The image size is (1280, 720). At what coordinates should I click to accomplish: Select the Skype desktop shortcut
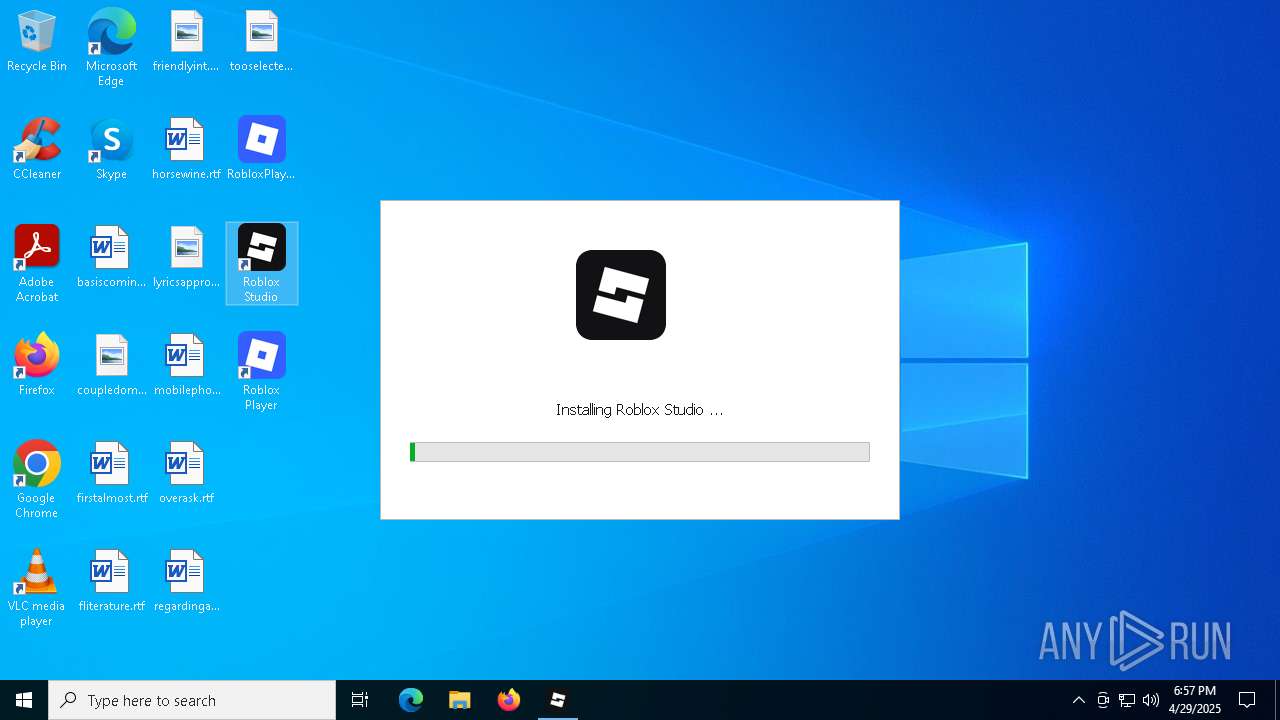pyautogui.click(x=111, y=149)
